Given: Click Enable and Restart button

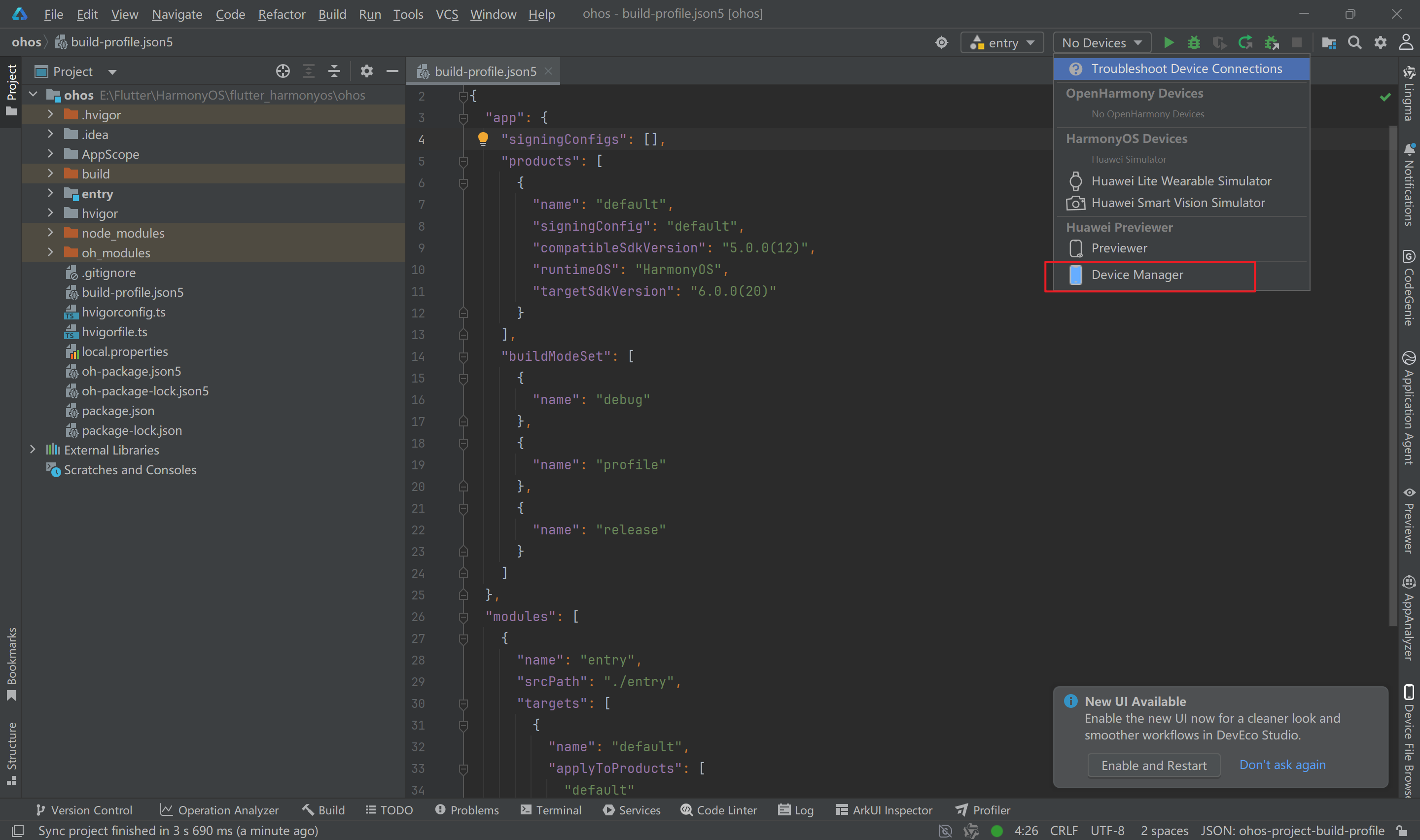Looking at the screenshot, I should coord(1153,765).
